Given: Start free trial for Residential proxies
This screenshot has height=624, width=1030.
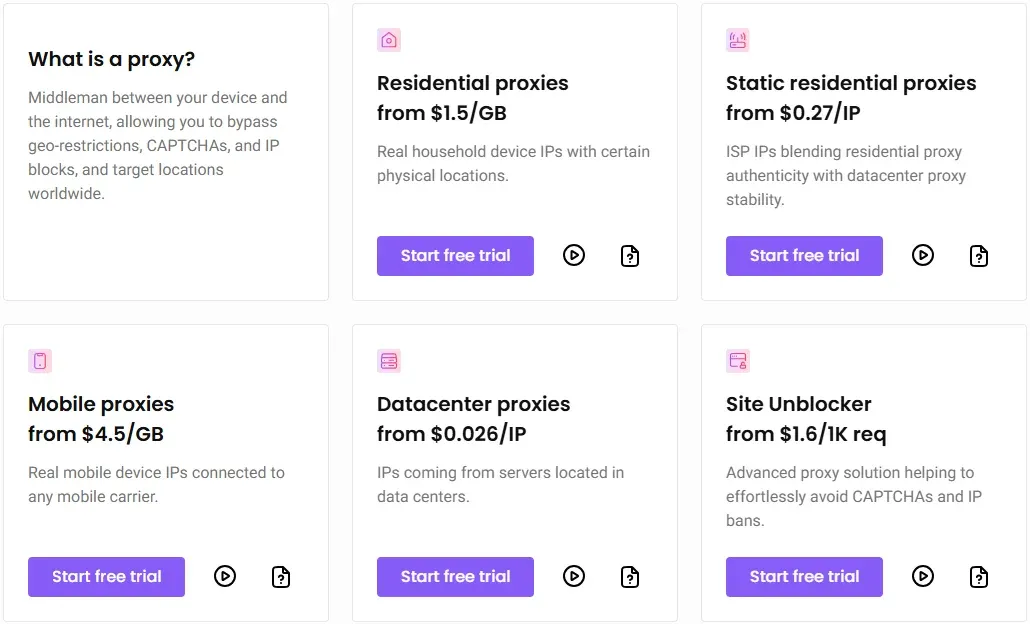Looking at the screenshot, I should [455, 256].
